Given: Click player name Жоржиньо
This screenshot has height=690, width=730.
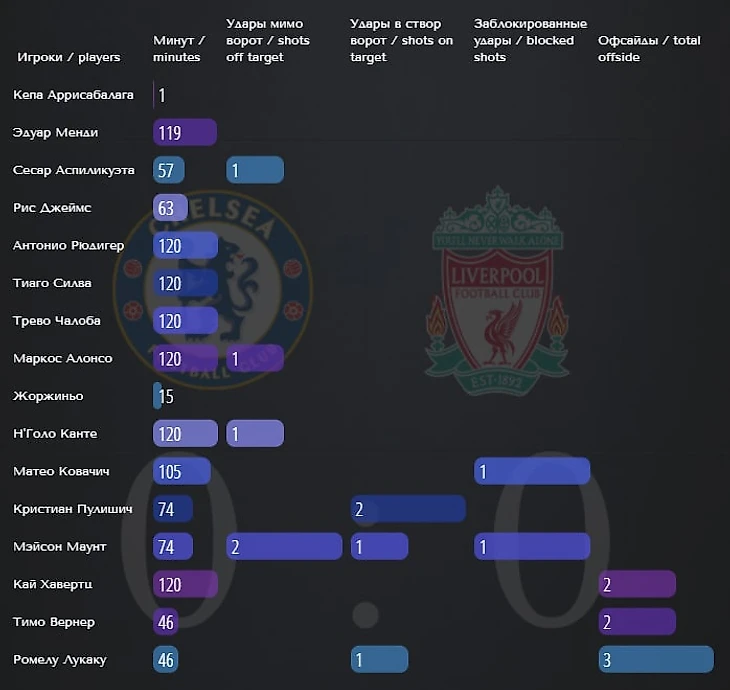Looking at the screenshot, I should 48,396.
